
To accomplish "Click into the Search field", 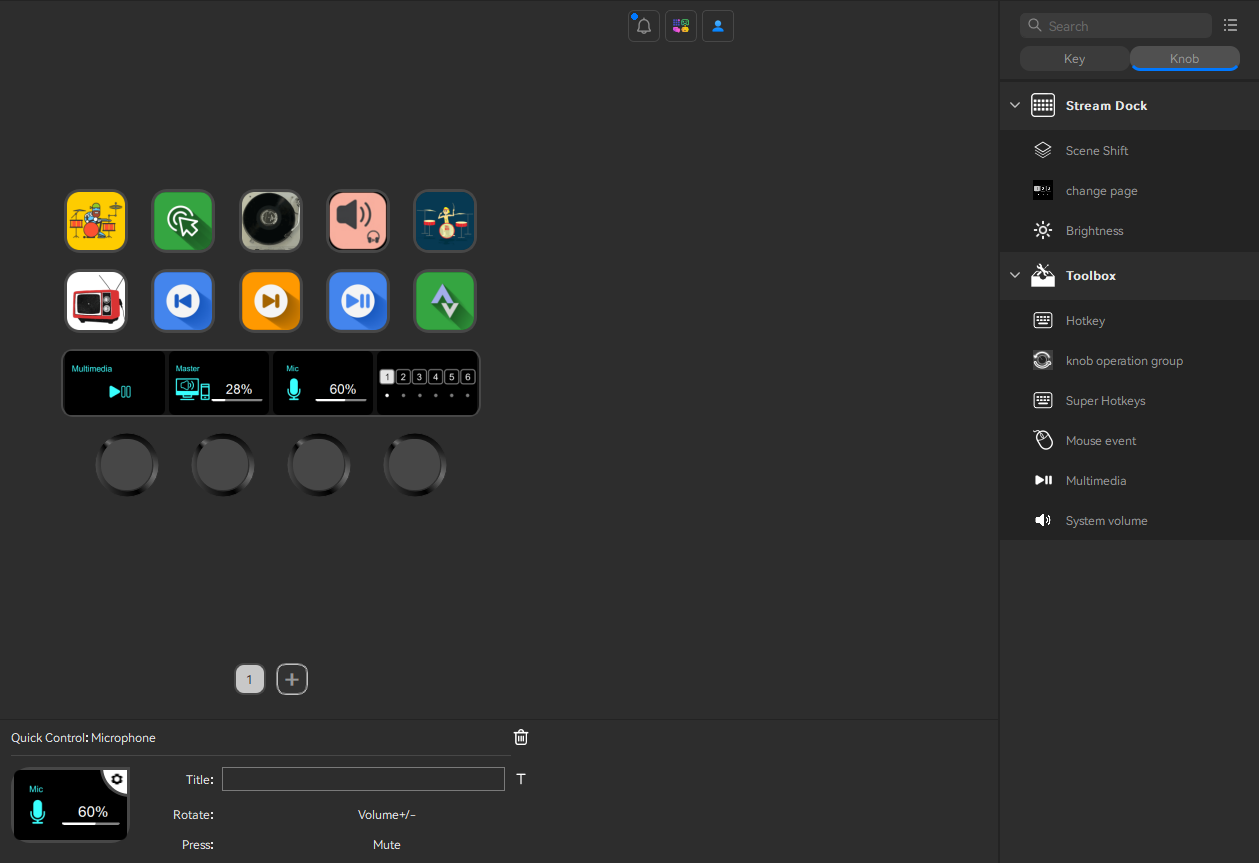I will click(1116, 26).
